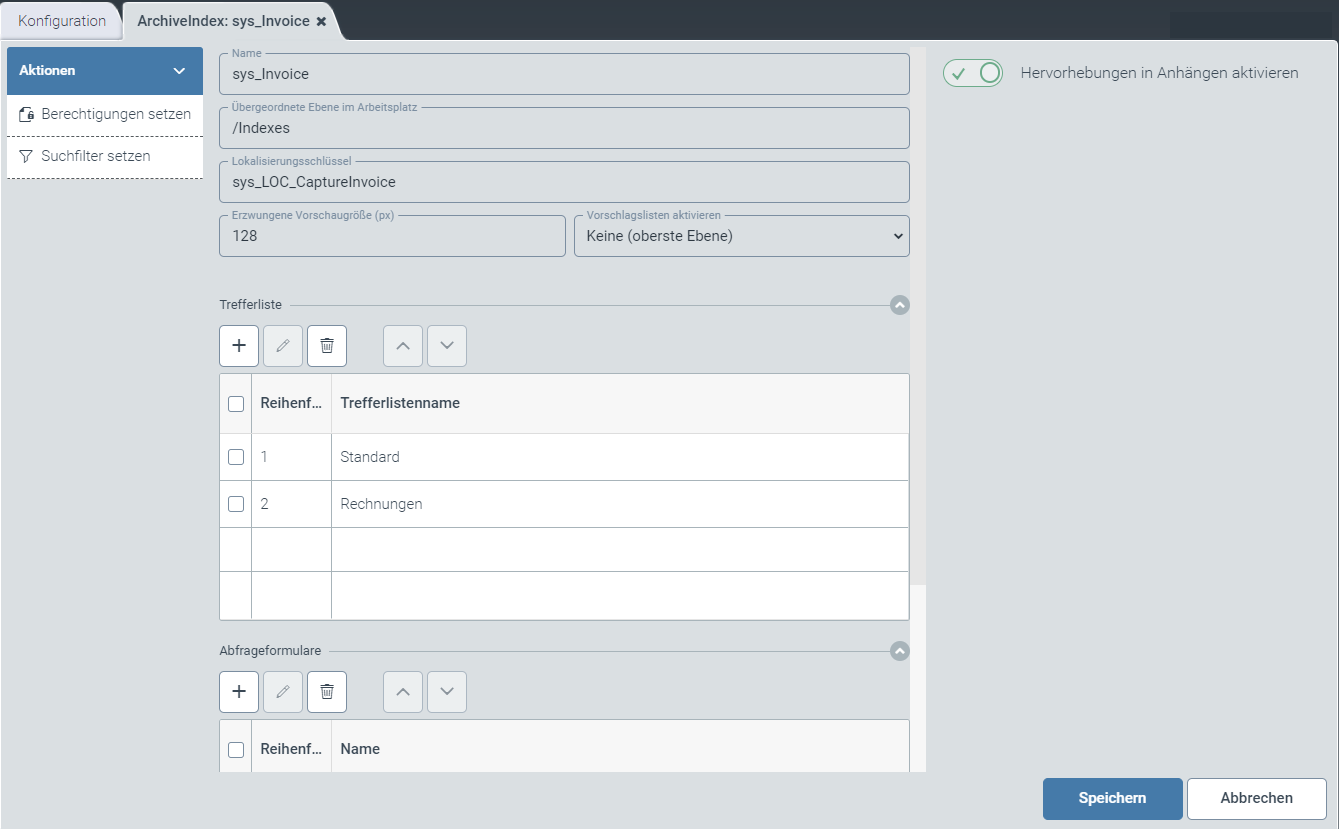Collapse the Aktionen panel

click(179, 71)
